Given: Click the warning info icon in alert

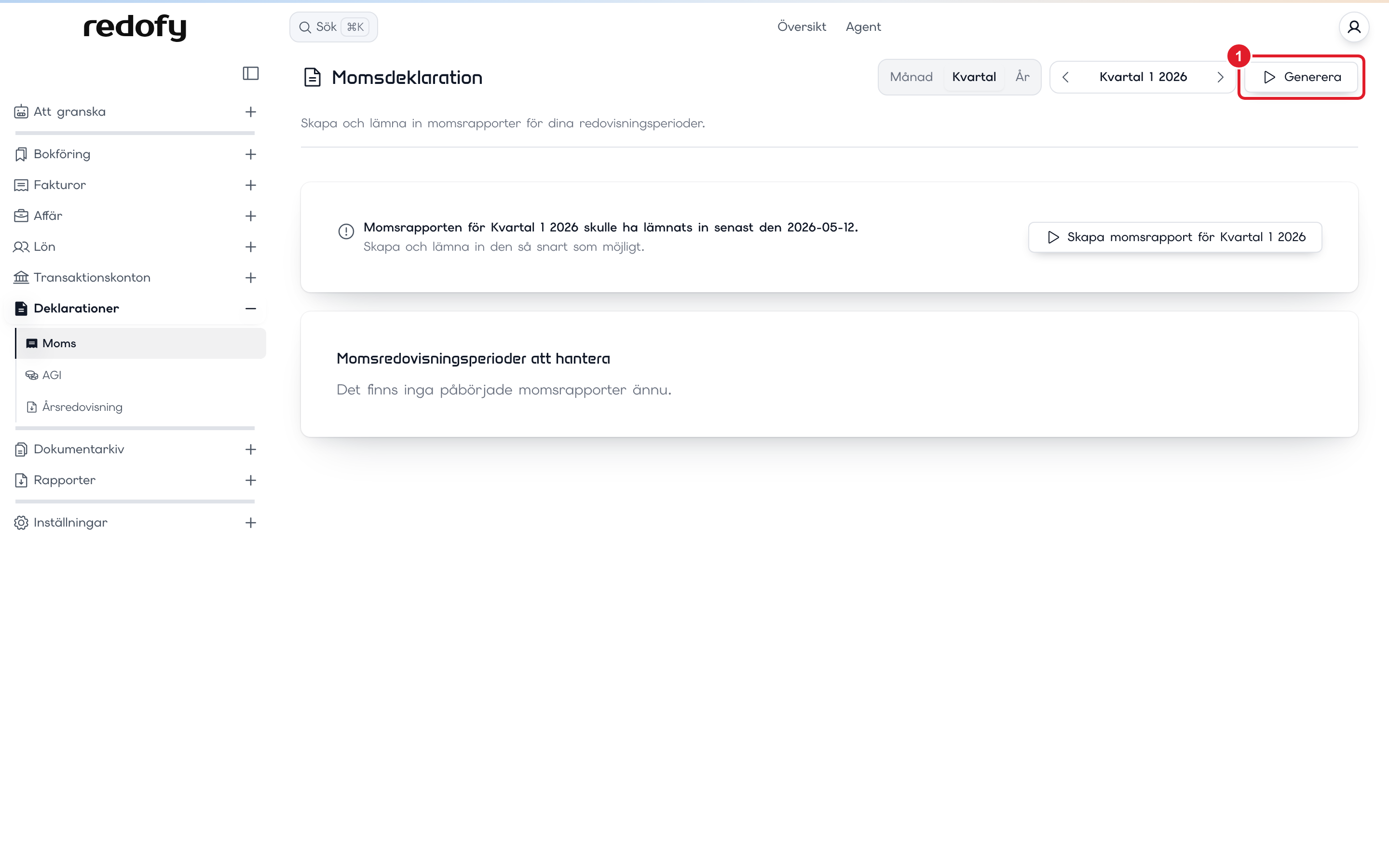Looking at the screenshot, I should [x=346, y=231].
